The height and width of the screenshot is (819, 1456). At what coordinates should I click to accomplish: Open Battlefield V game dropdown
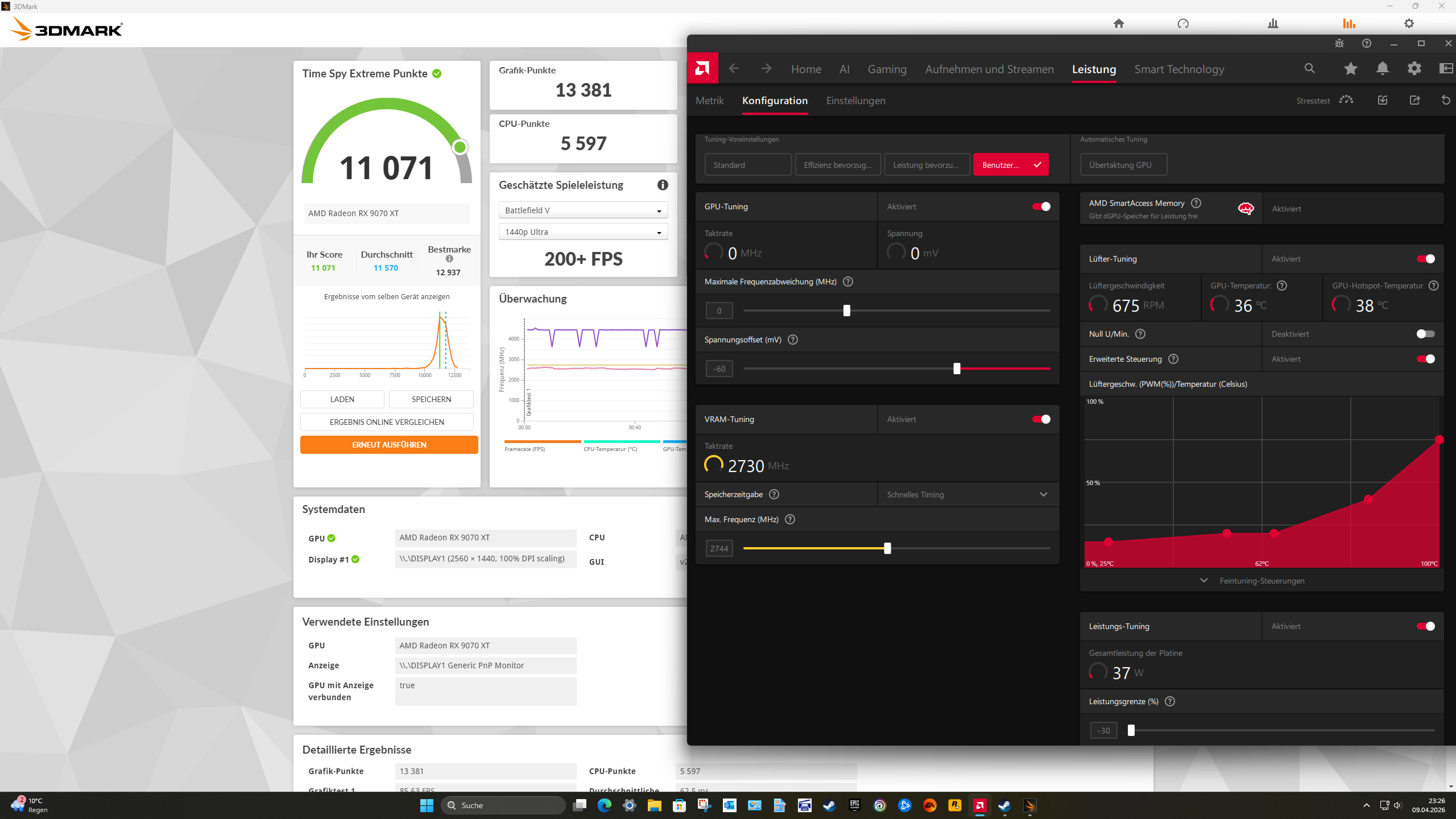(583, 210)
